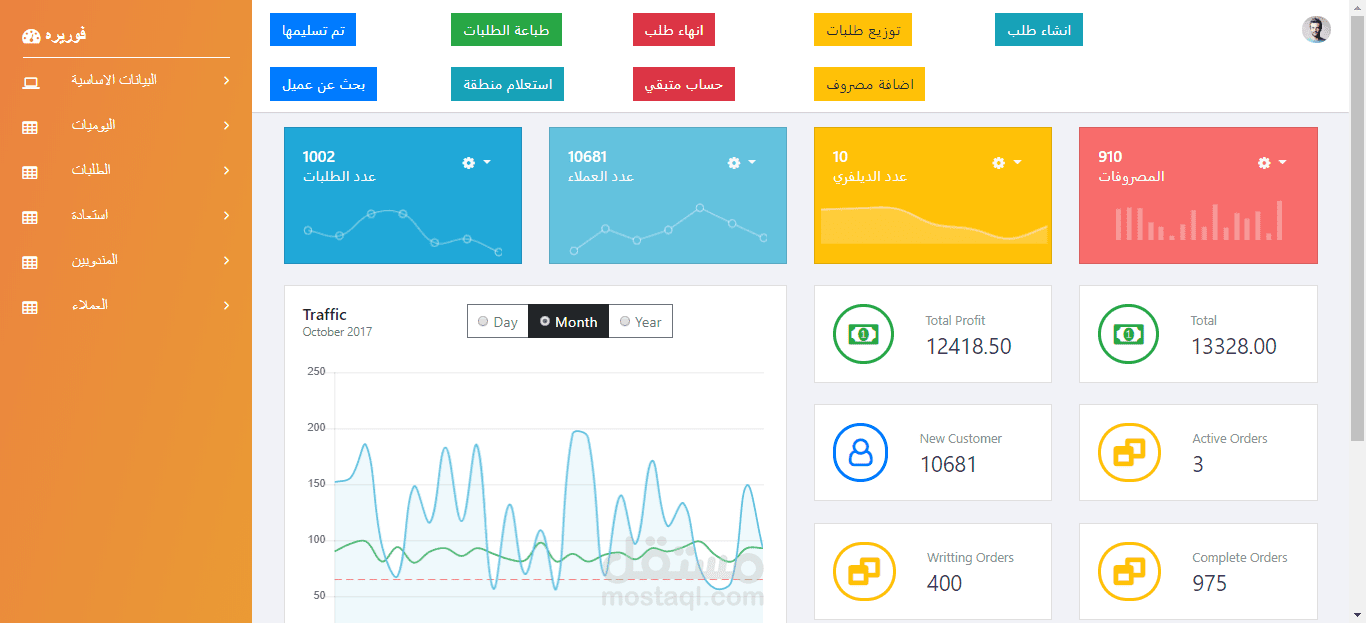Click the Active Orders stacked squares icon
Viewport: 1366px width, 623px height.
[x=1128, y=453]
